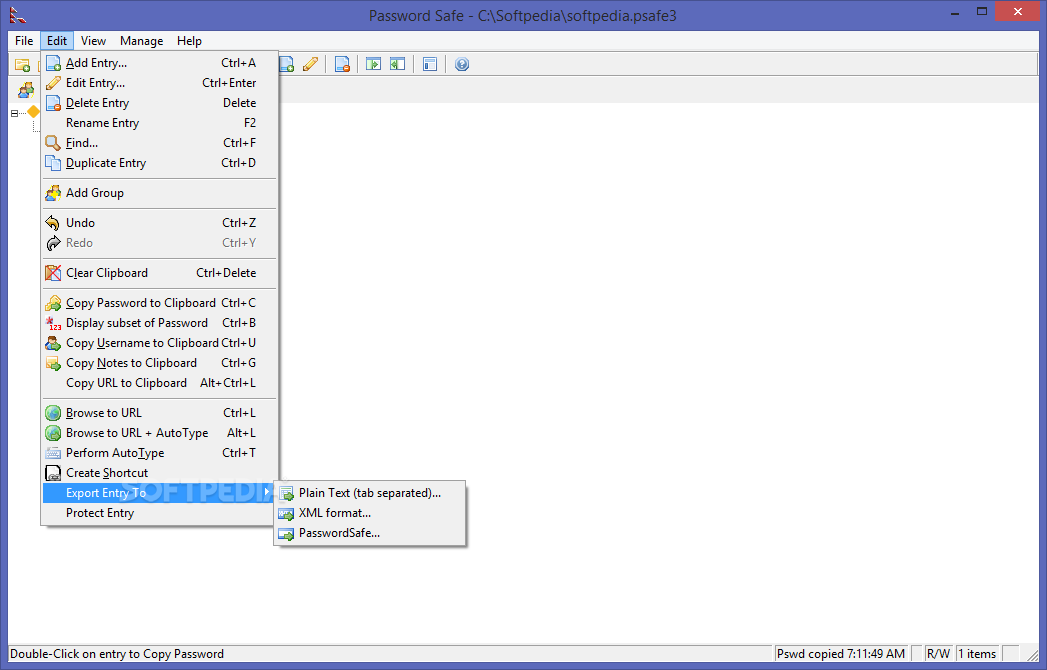Click the Edit Entry pencil toolbar icon

tap(310, 65)
